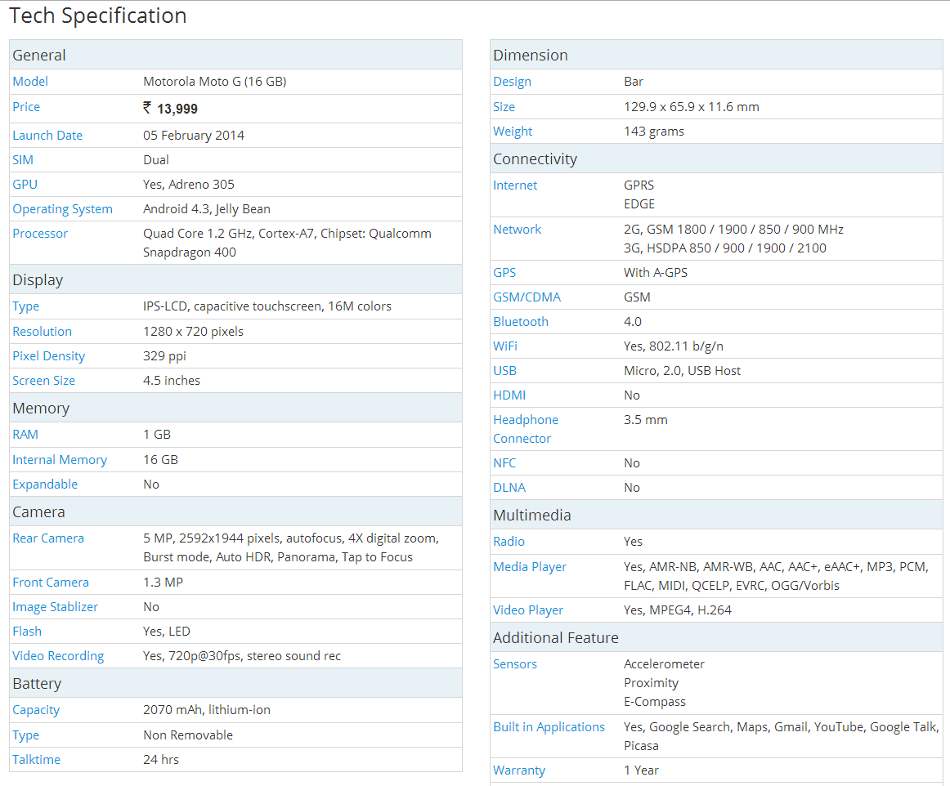Click Pixel Density link

point(48,356)
